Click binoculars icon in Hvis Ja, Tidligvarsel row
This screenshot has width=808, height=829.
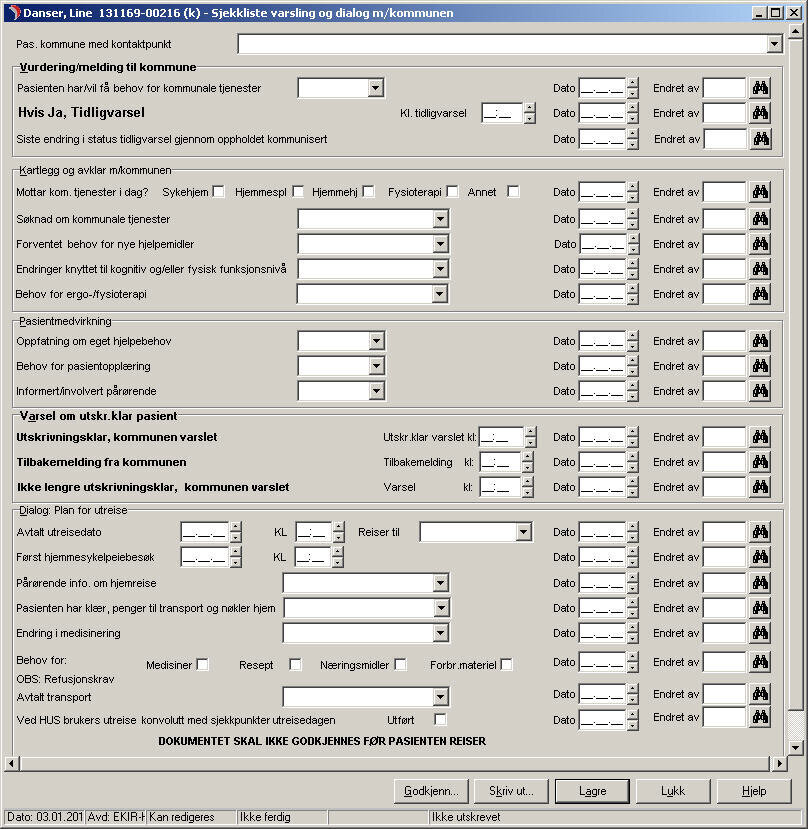[x=760, y=113]
